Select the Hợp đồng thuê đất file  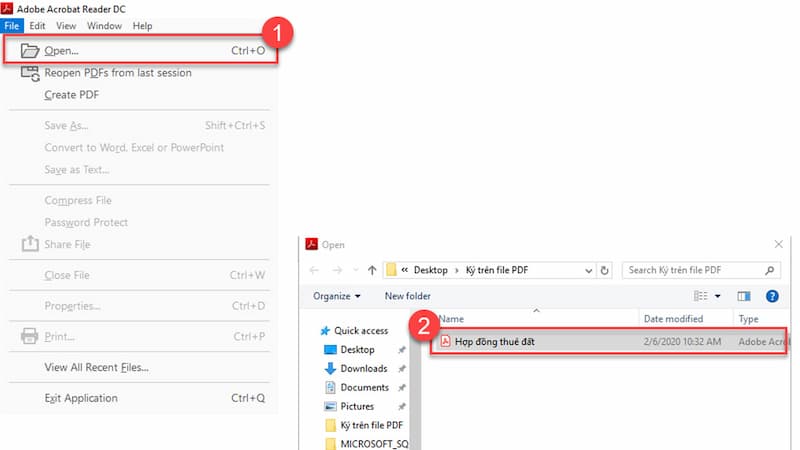coord(609,341)
